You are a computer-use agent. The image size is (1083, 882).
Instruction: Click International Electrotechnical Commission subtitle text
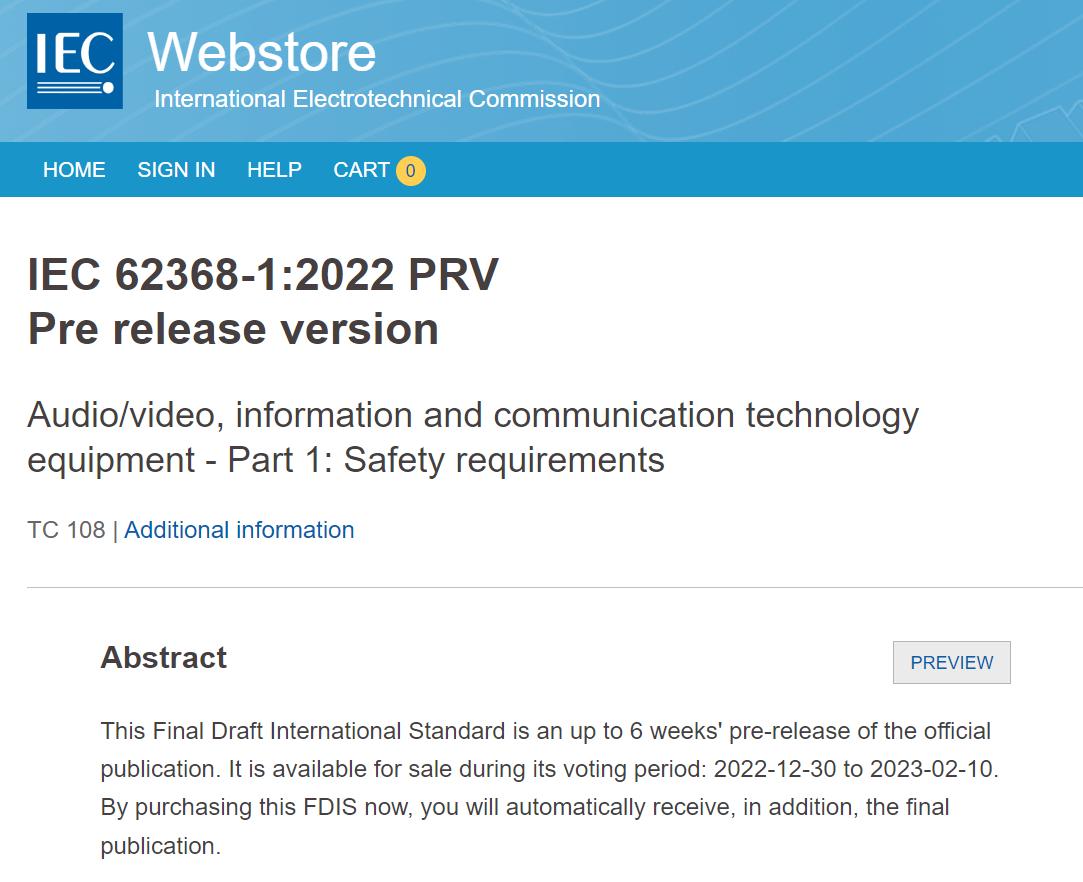tap(377, 99)
